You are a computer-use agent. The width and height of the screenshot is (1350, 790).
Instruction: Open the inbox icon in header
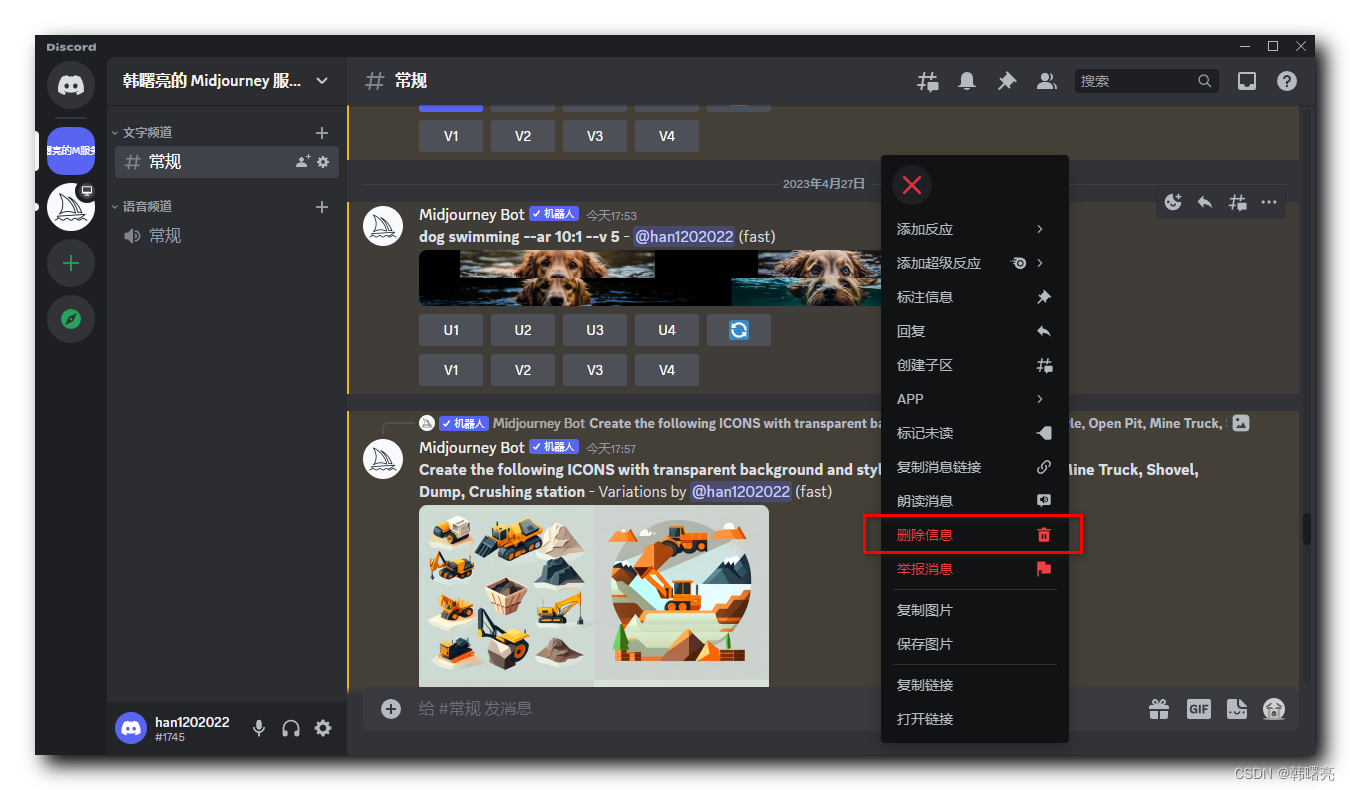point(1247,81)
